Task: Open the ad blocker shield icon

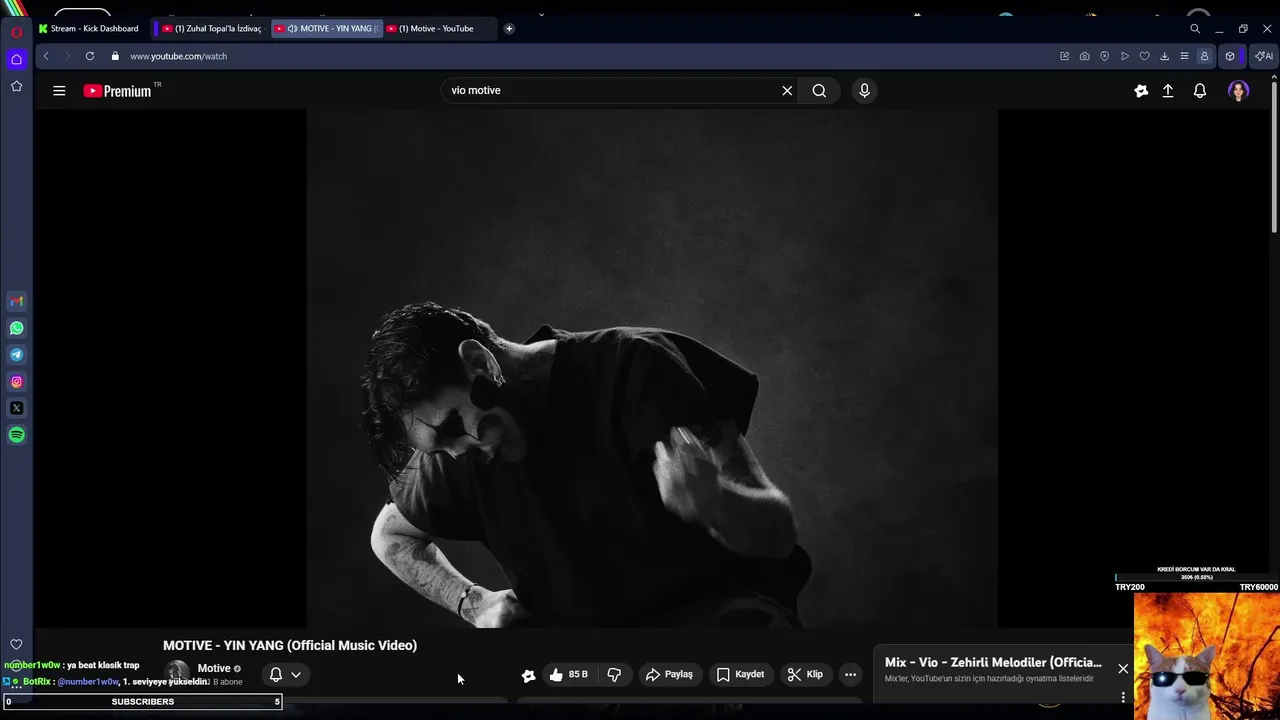Action: (1104, 56)
